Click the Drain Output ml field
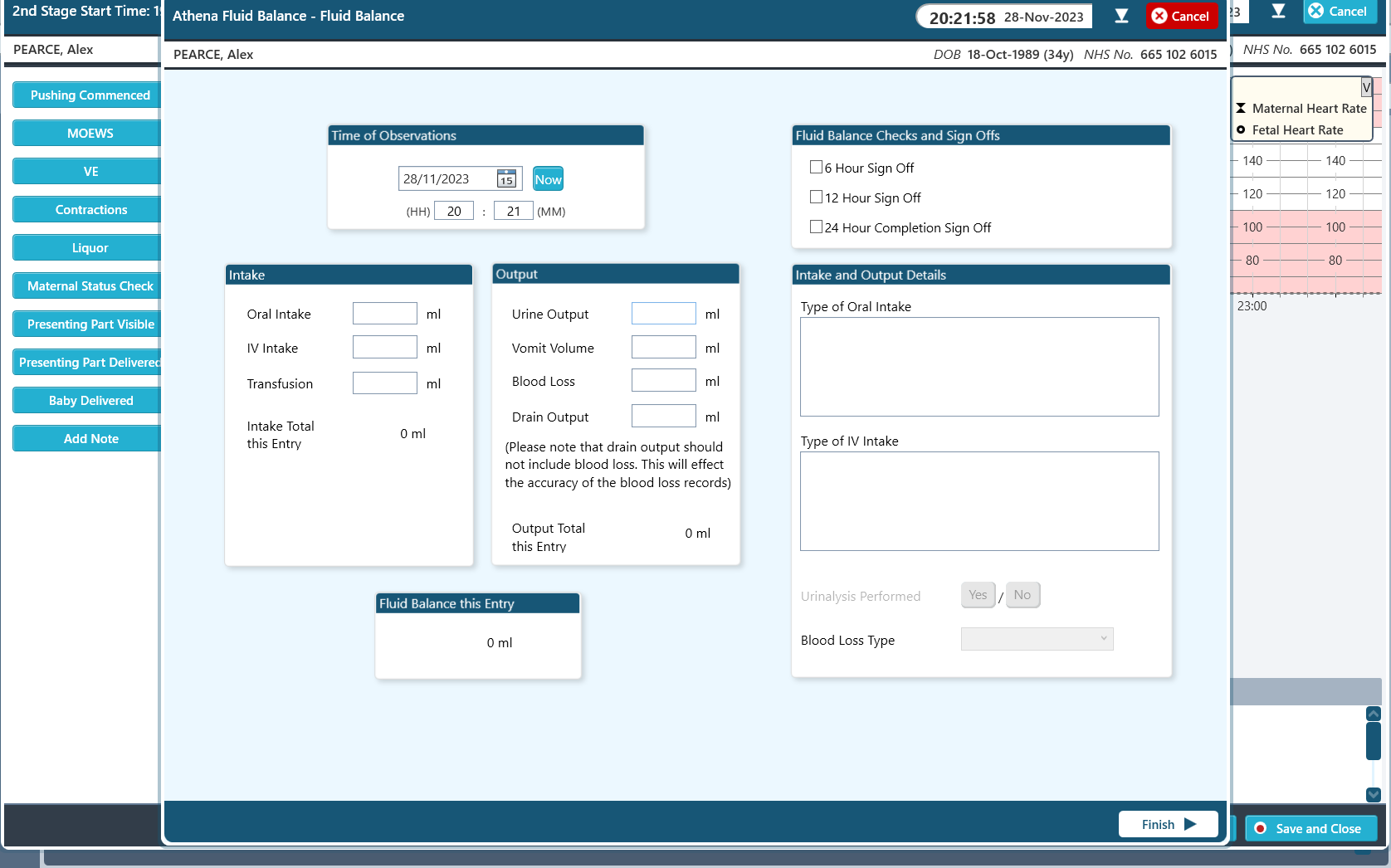 click(664, 416)
